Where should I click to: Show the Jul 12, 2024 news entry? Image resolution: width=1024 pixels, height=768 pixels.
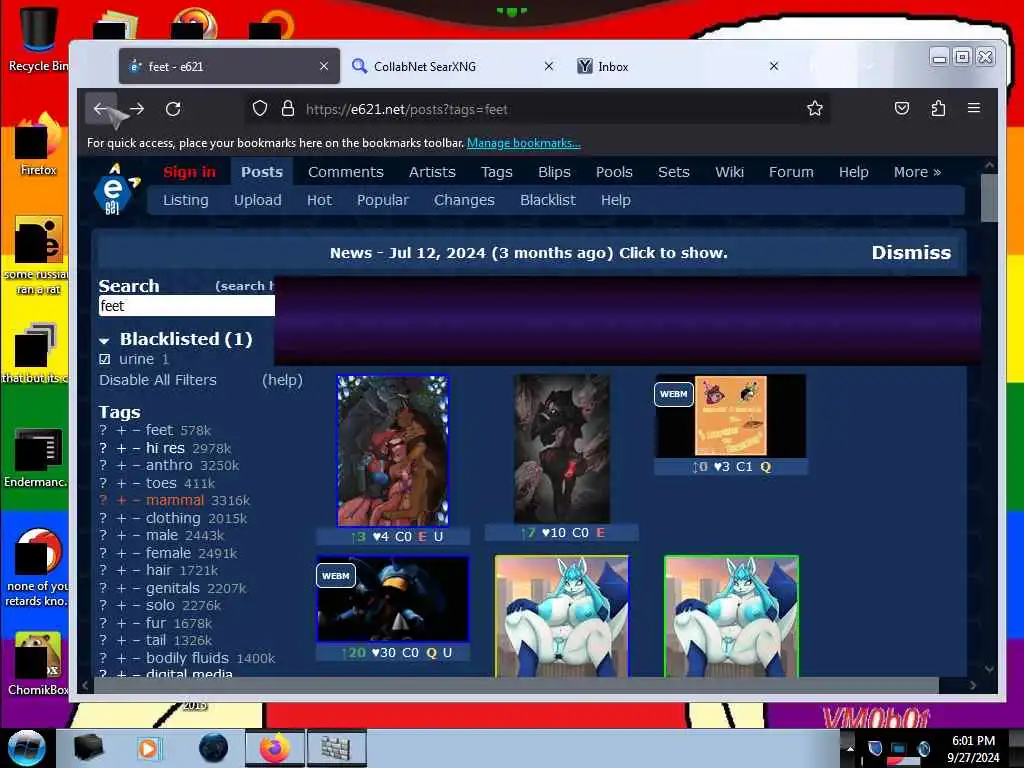point(528,253)
